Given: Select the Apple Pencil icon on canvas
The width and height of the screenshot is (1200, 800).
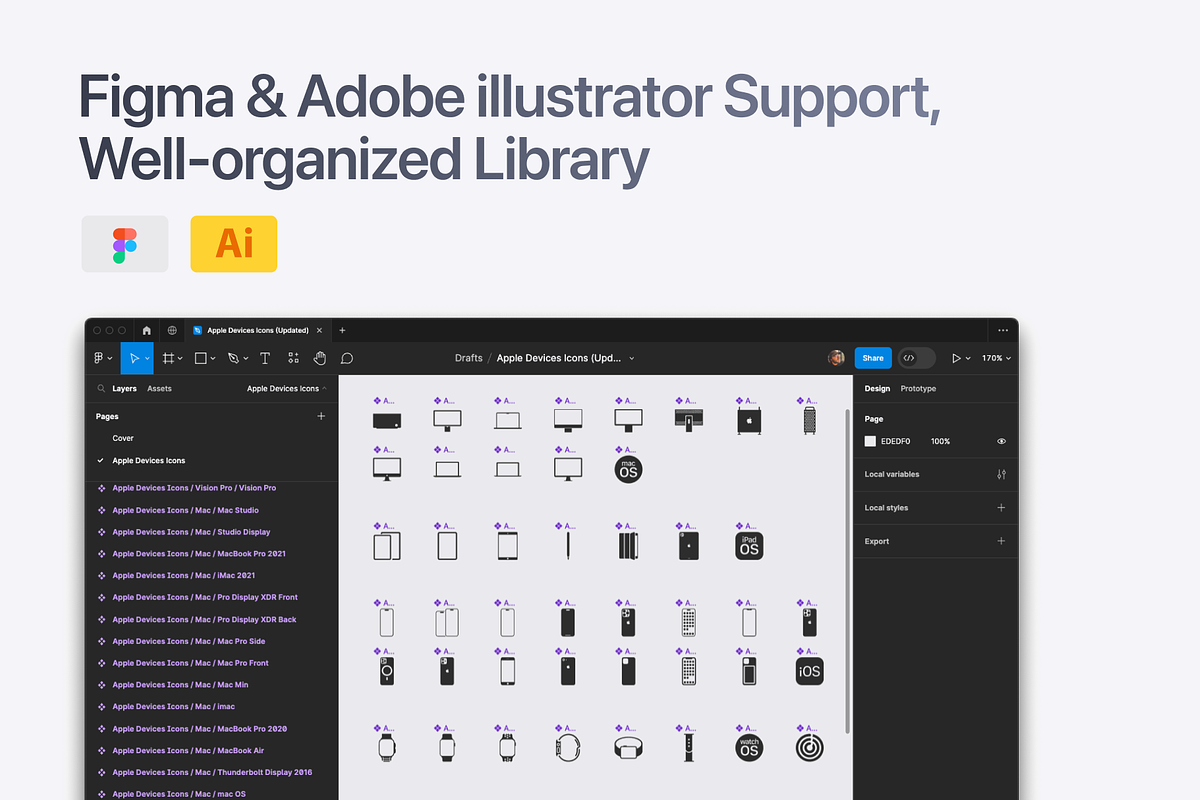Looking at the screenshot, I should (568, 545).
